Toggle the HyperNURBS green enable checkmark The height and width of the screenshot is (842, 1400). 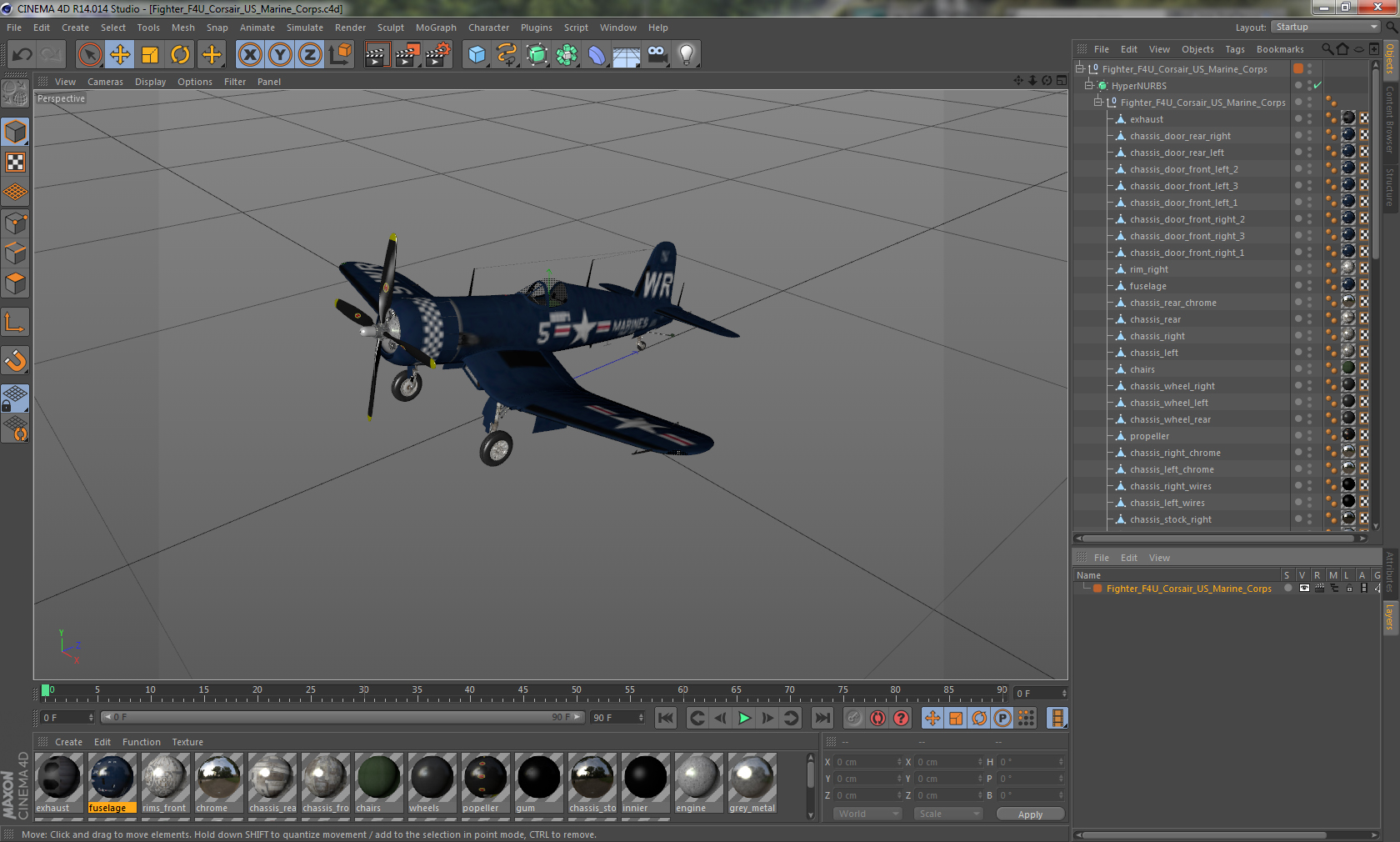1317,86
